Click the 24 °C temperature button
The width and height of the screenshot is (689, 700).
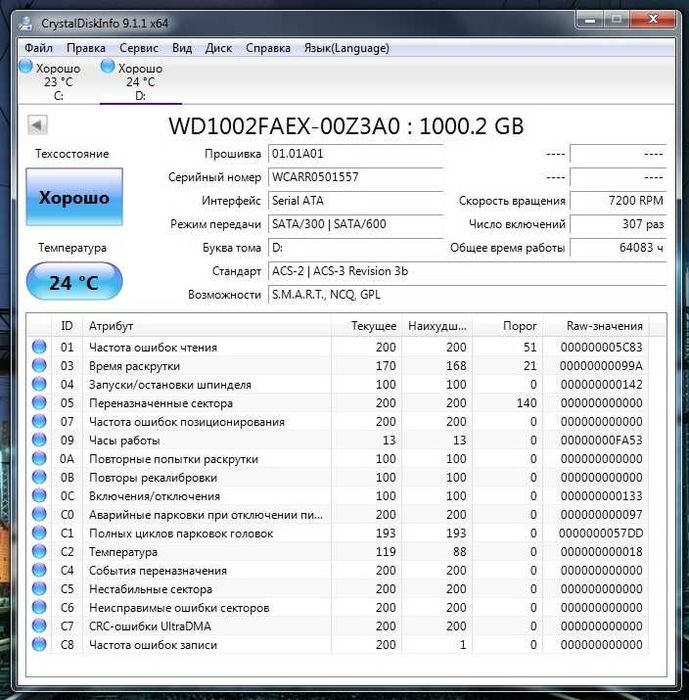tap(74, 282)
